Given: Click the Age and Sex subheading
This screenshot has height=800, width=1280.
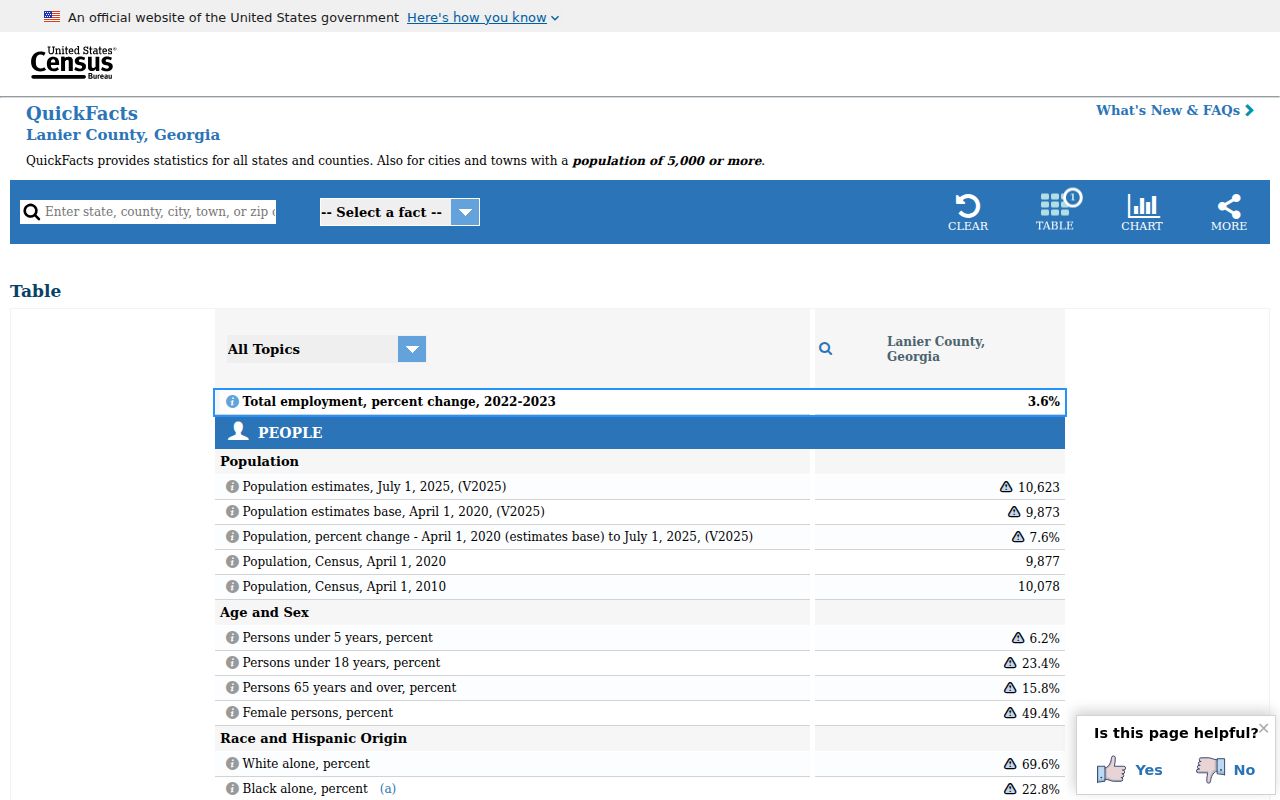Looking at the screenshot, I should (264, 613).
